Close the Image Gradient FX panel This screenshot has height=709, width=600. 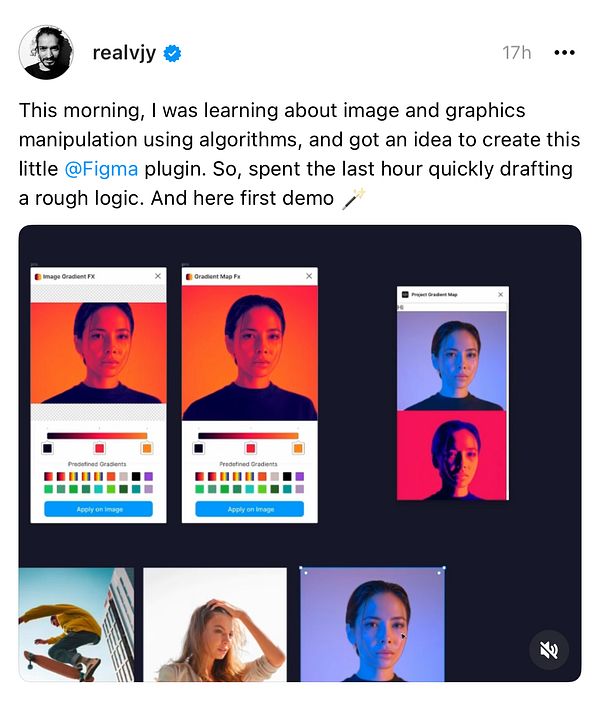pyautogui.click(x=158, y=276)
